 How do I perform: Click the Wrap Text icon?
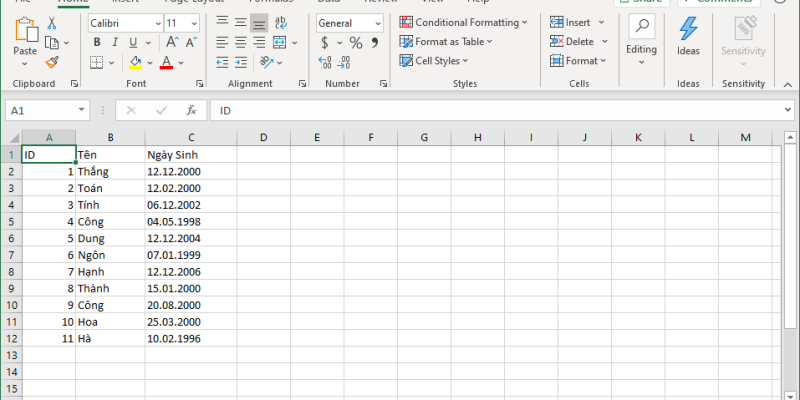280,22
